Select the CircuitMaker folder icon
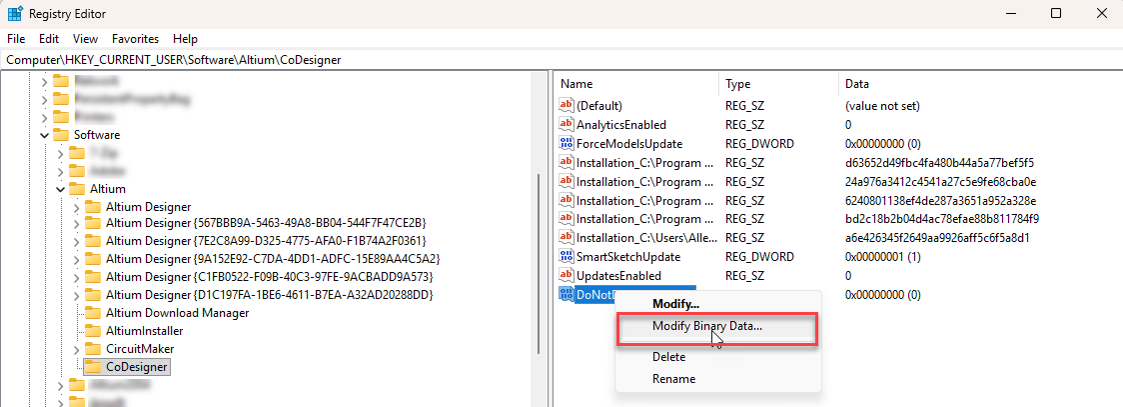This screenshot has height=407, width=1123. point(93,349)
